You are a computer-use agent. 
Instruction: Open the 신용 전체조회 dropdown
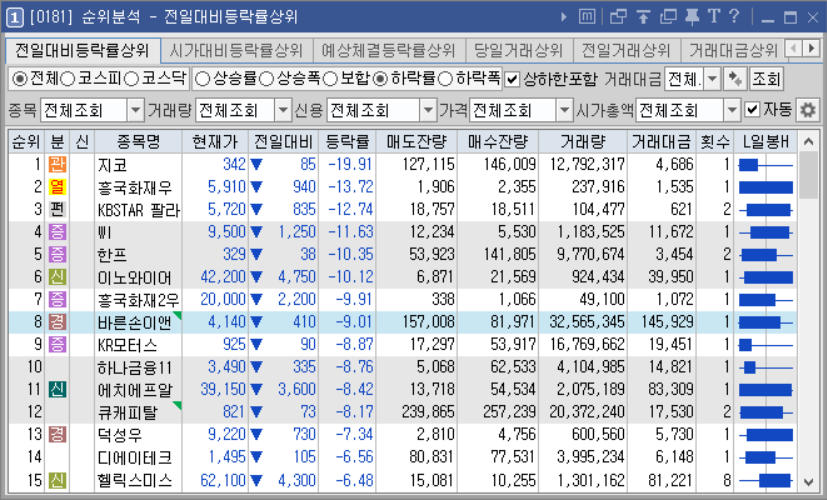[428, 110]
